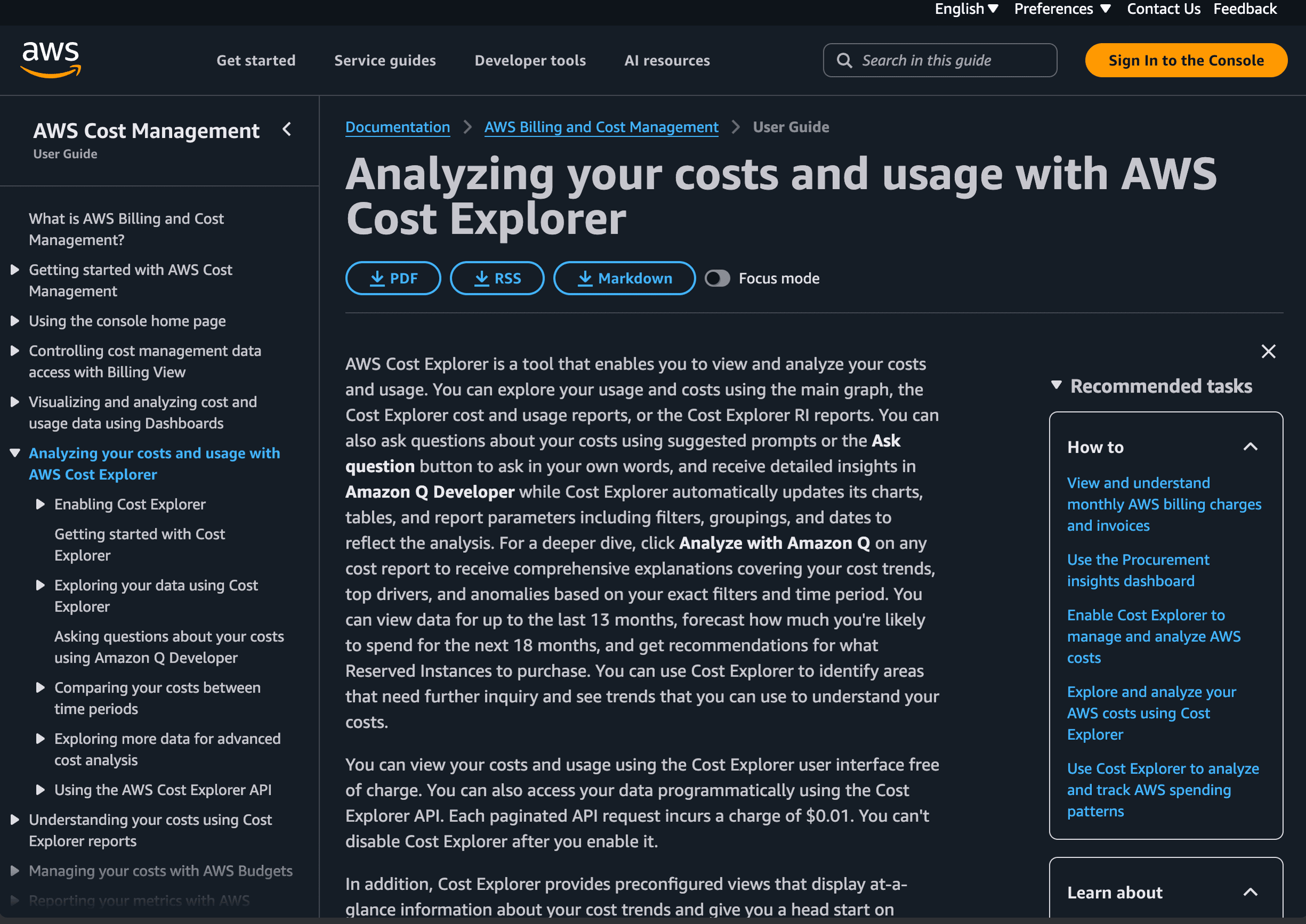Download the page as PDF
Image resolution: width=1306 pixels, height=924 pixels.
click(393, 278)
